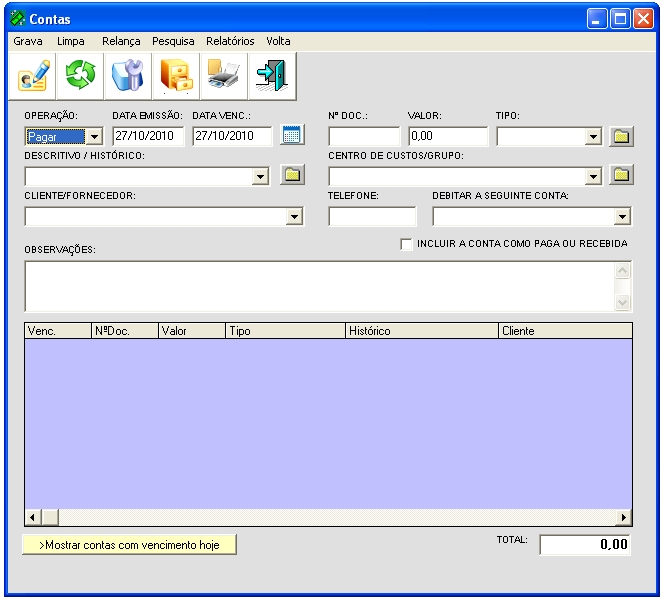Click the table's horizontal scrollbar right arrow

pyautogui.click(x=624, y=517)
